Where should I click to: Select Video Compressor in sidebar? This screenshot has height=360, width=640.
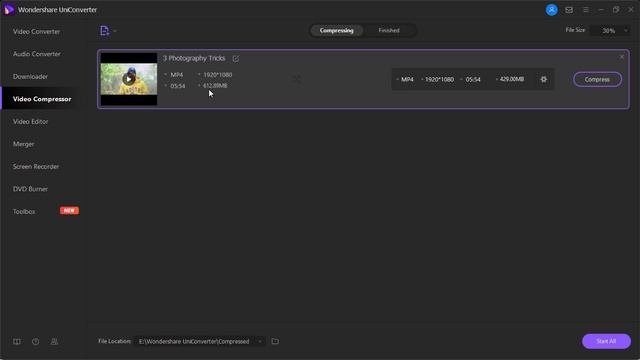pos(42,99)
